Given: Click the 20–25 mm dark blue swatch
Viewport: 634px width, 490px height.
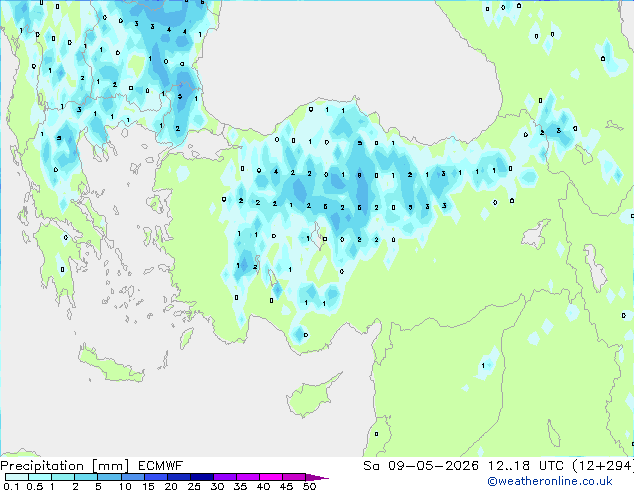Looking at the screenshot, I should (x=178, y=477).
